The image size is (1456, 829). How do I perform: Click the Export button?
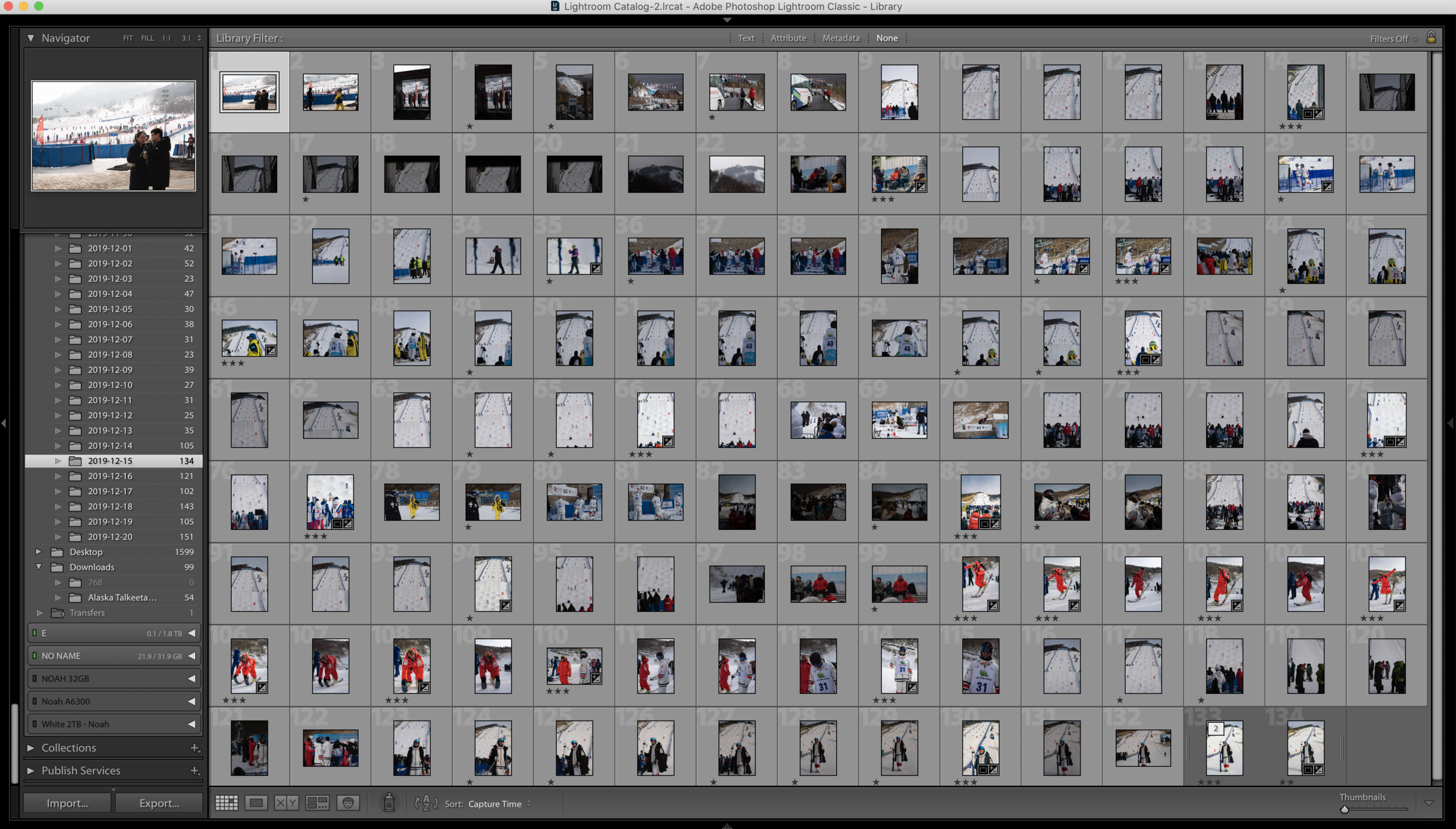[159, 803]
